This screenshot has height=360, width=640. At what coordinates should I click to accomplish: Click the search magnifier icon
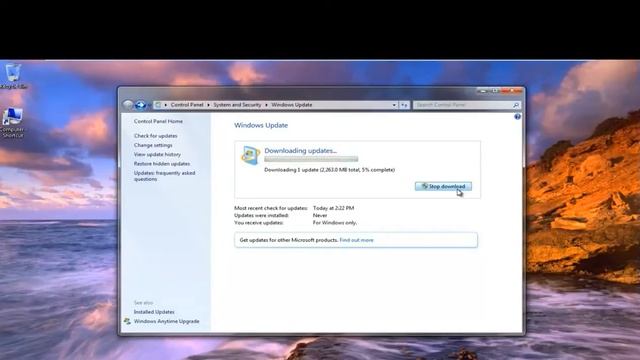click(516, 105)
